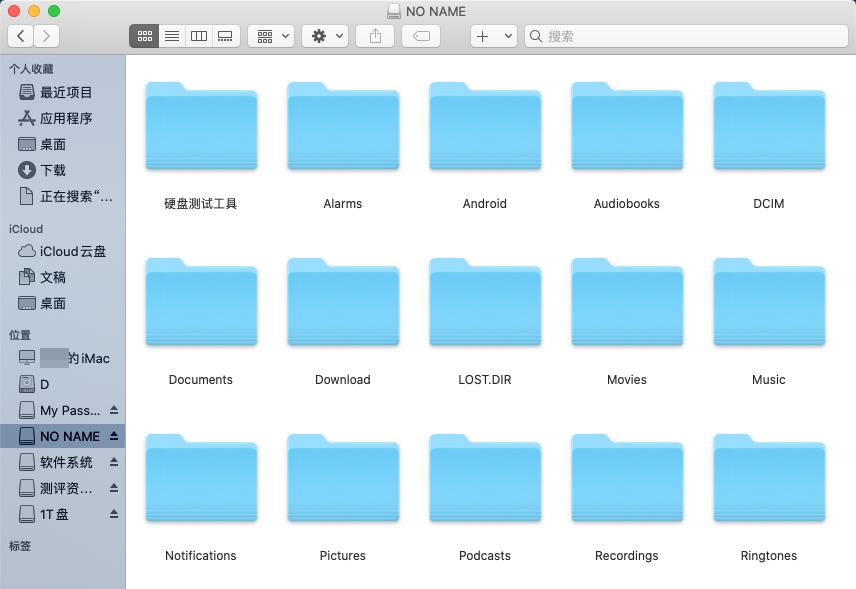Select 最近项目 in sidebar

(x=65, y=92)
